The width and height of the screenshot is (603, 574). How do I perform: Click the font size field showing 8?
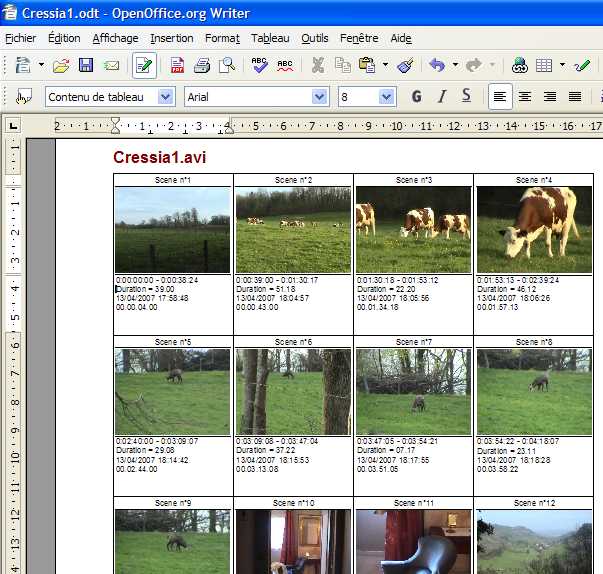coord(358,97)
